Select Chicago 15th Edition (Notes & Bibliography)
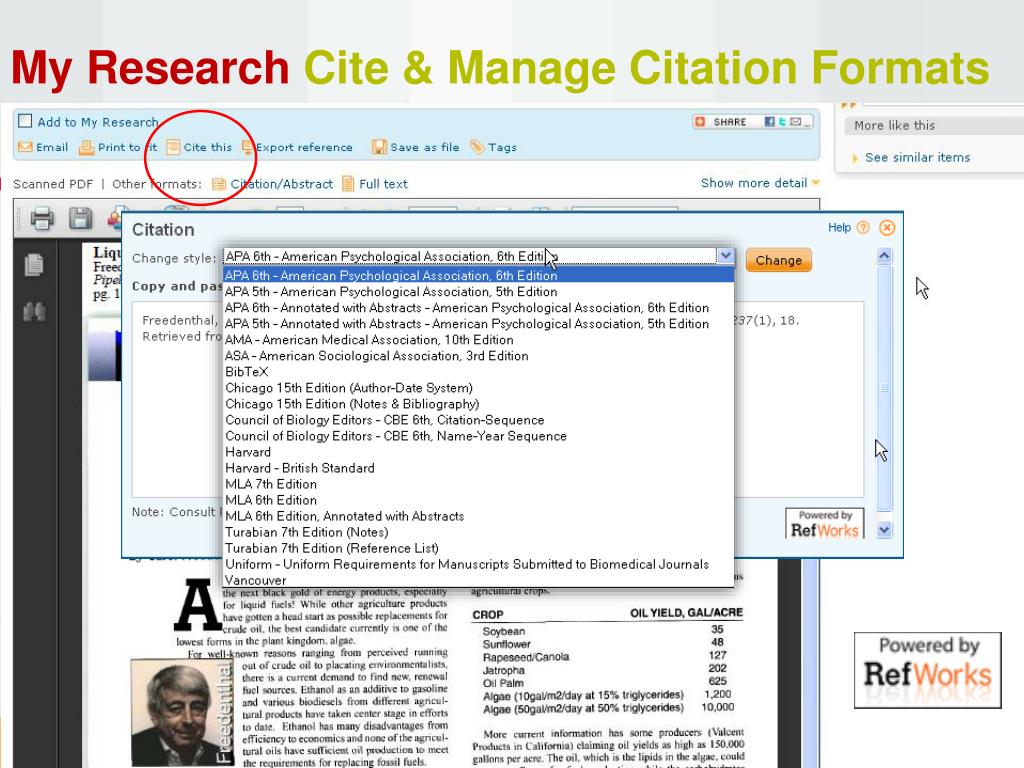 click(x=479, y=404)
